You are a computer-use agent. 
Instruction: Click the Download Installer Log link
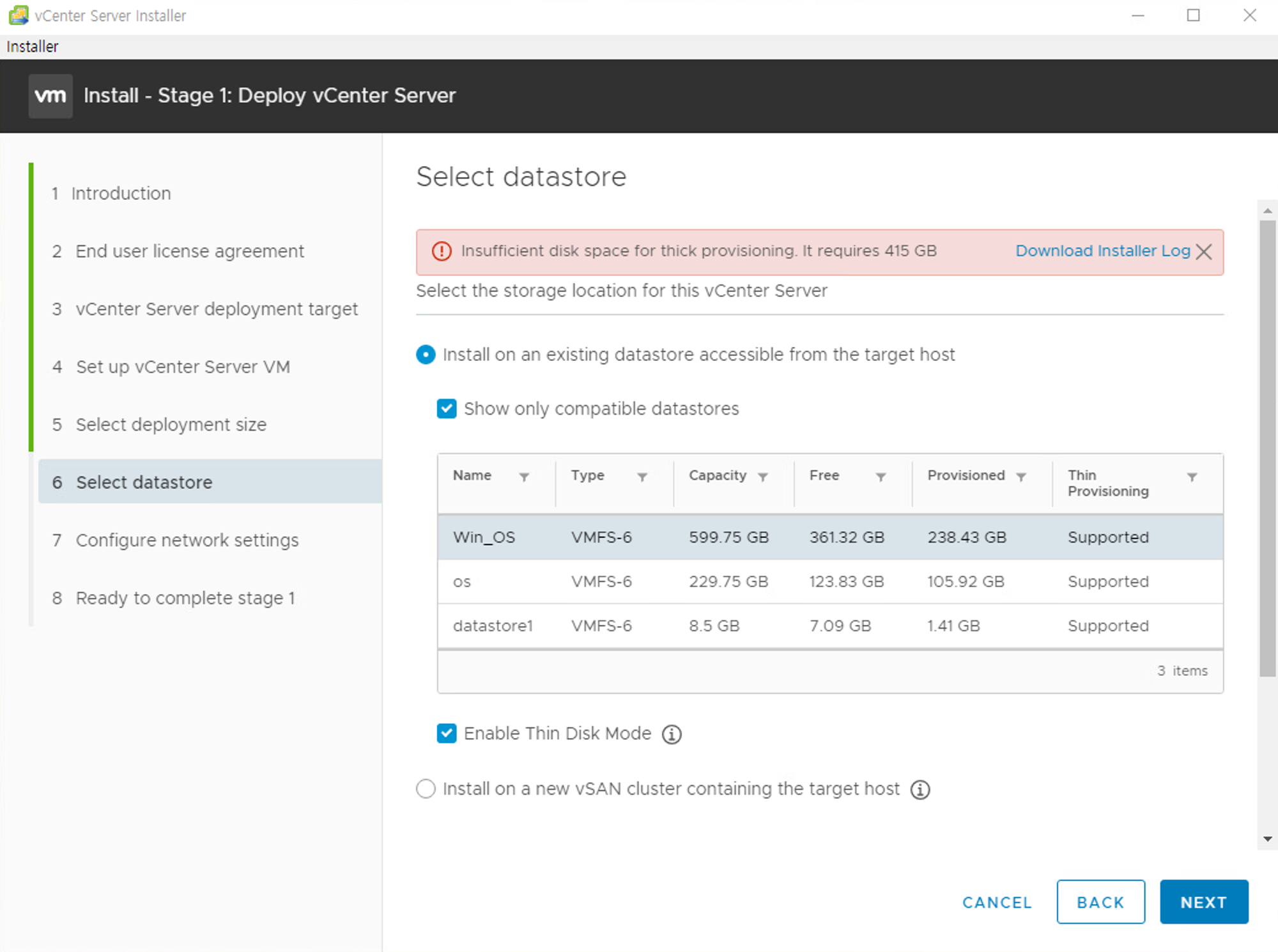point(1102,251)
